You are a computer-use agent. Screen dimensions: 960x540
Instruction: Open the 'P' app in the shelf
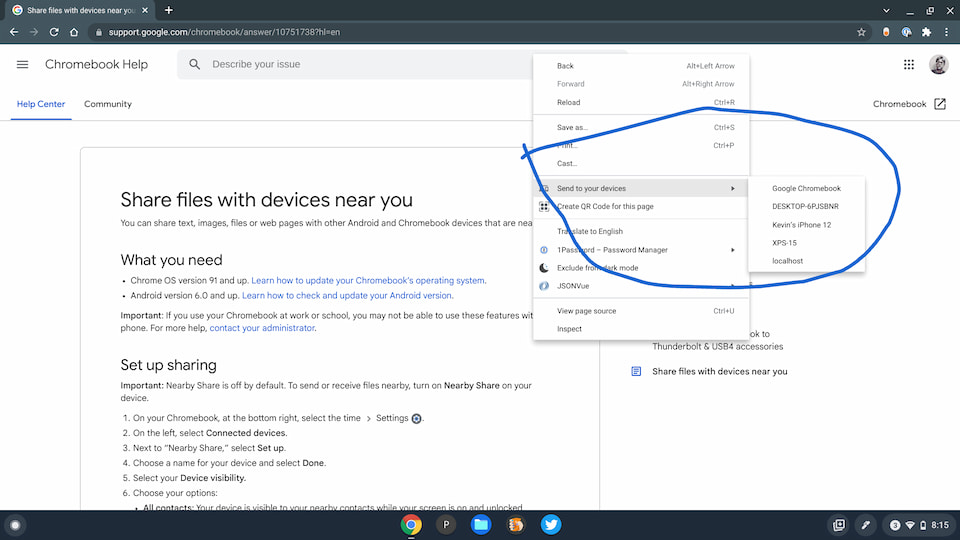coord(446,525)
